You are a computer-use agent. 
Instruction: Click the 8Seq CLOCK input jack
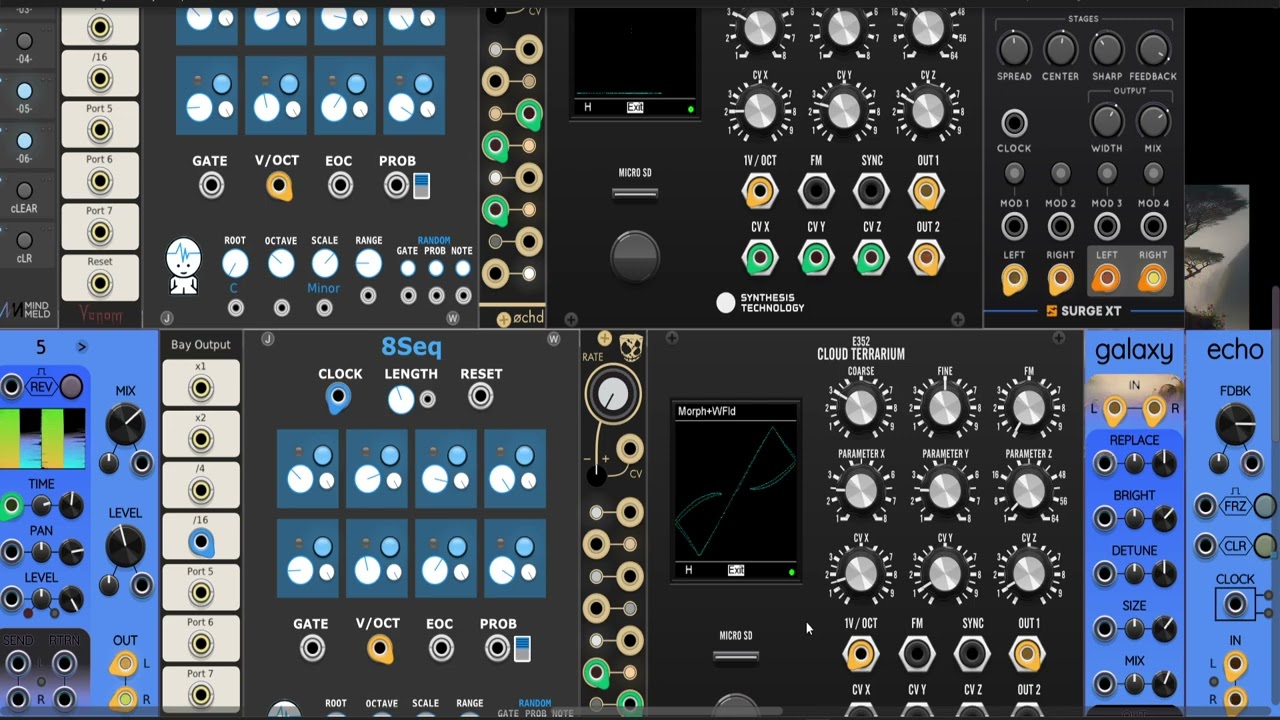click(x=338, y=397)
